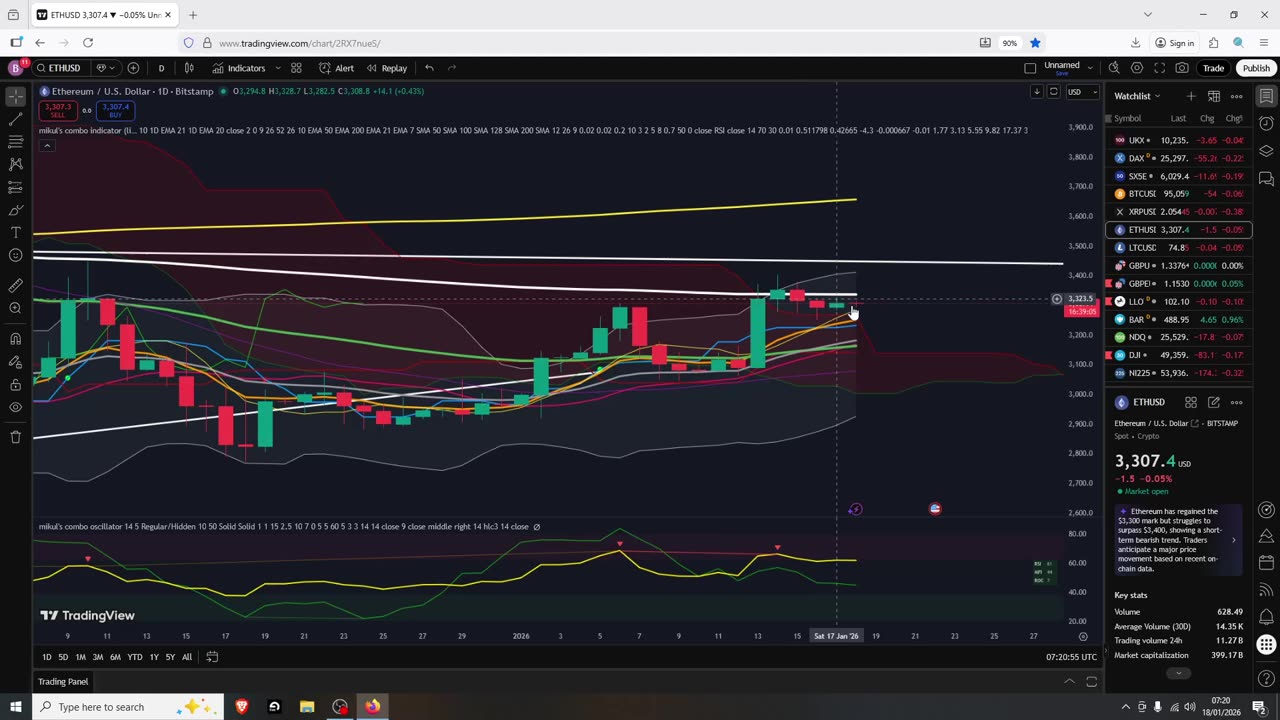
Task: Click the Trade button
Action: (1213, 68)
